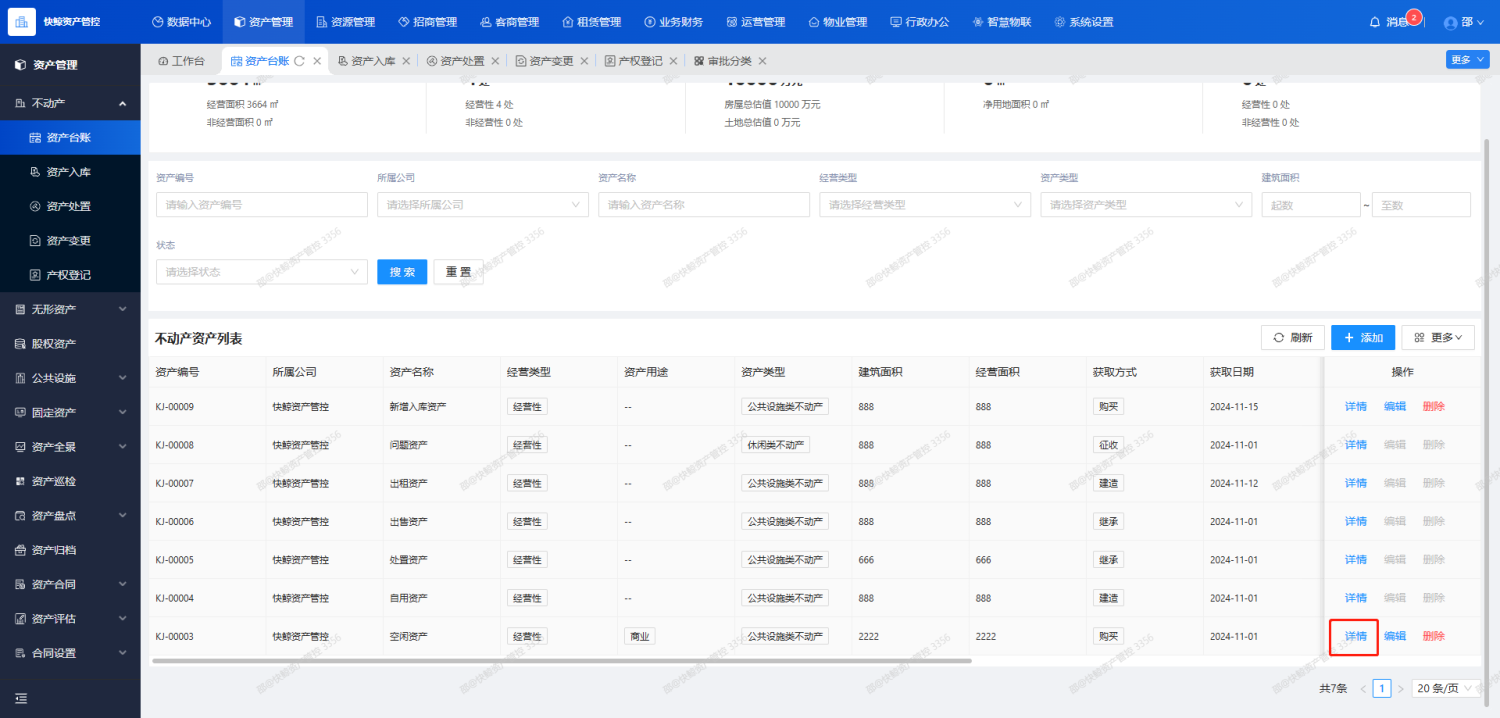Open 详情 for KJ-00007
The image size is (1500, 718).
pos(1355,483)
